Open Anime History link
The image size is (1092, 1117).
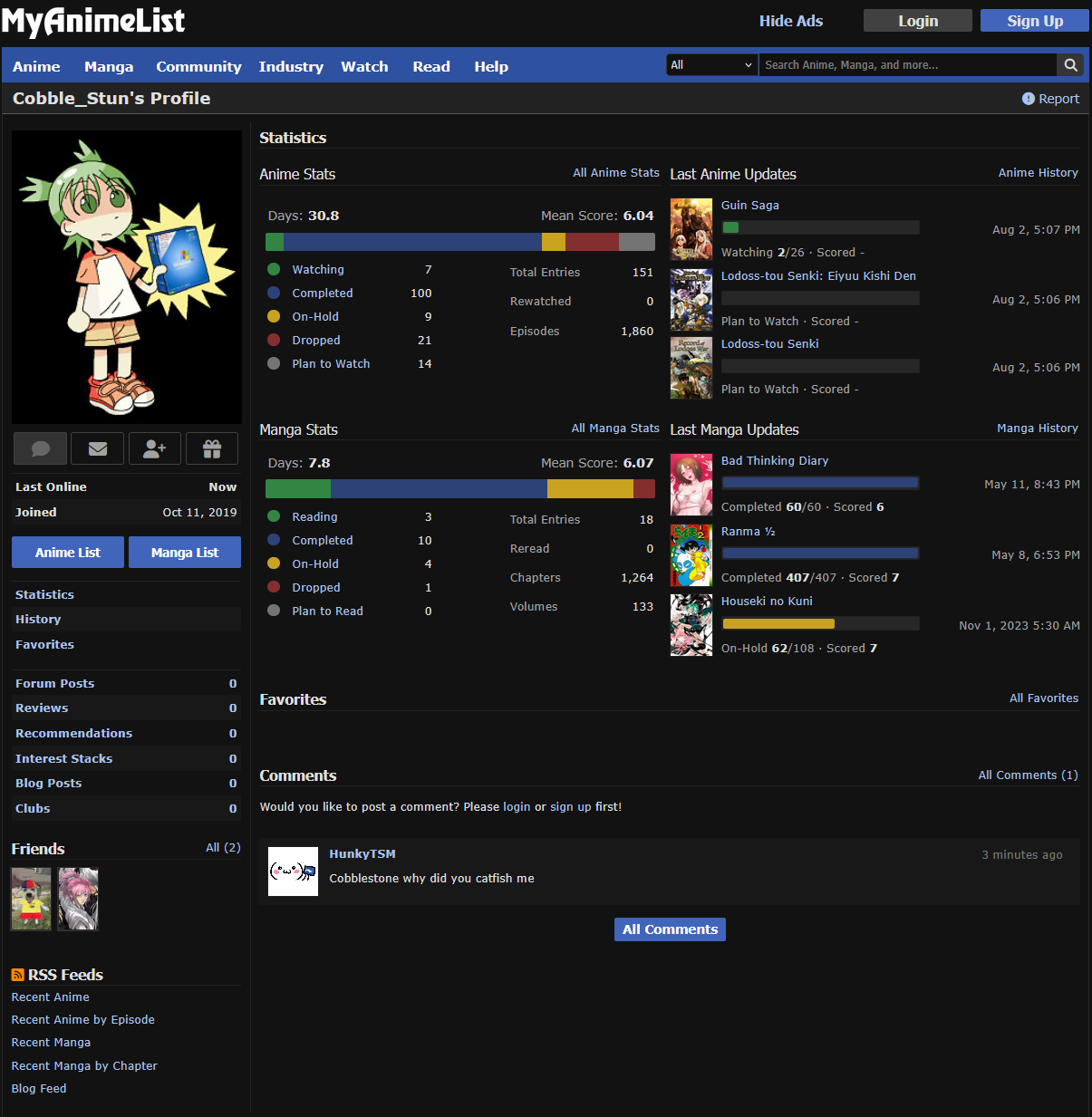(x=1039, y=173)
